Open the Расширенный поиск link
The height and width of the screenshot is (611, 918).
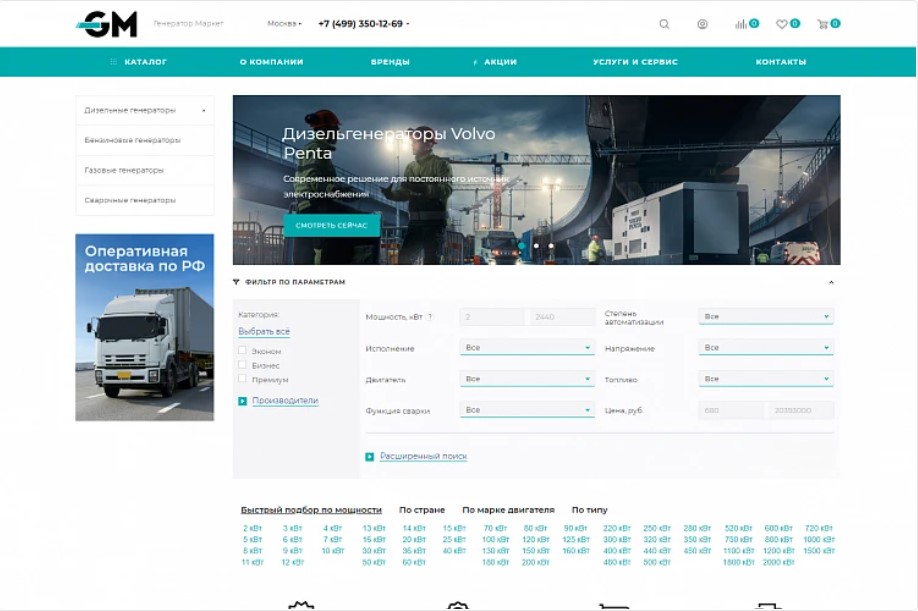coord(423,456)
